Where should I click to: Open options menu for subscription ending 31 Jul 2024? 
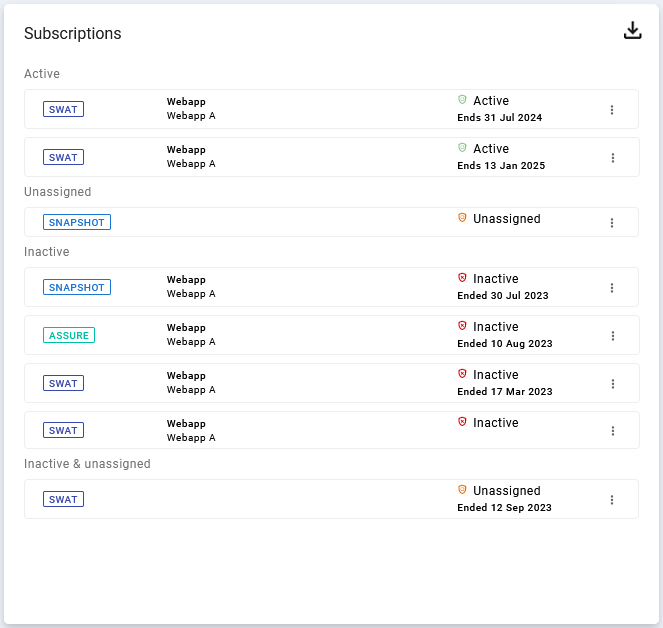coord(612,110)
